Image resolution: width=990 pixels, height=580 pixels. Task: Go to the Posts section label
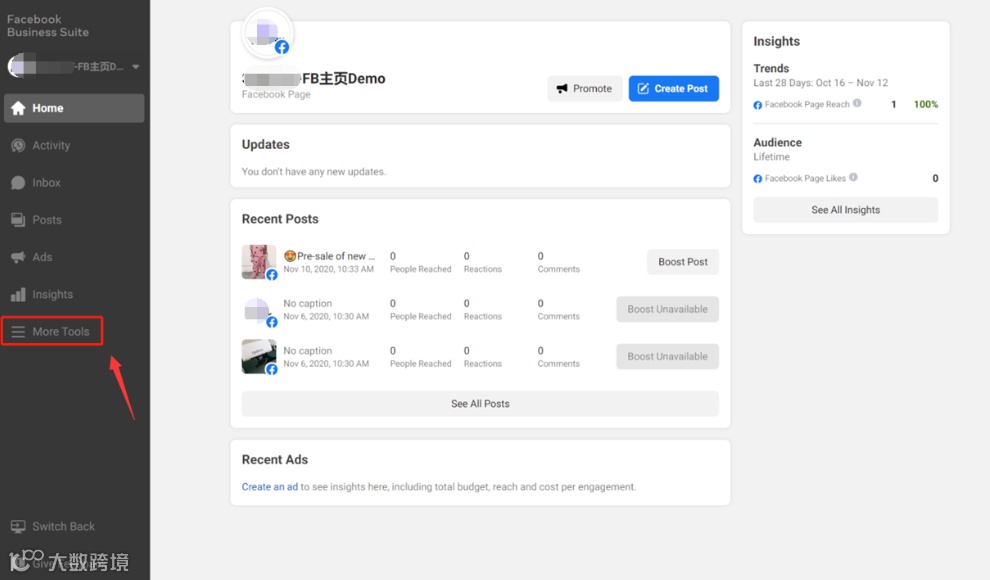(x=47, y=220)
